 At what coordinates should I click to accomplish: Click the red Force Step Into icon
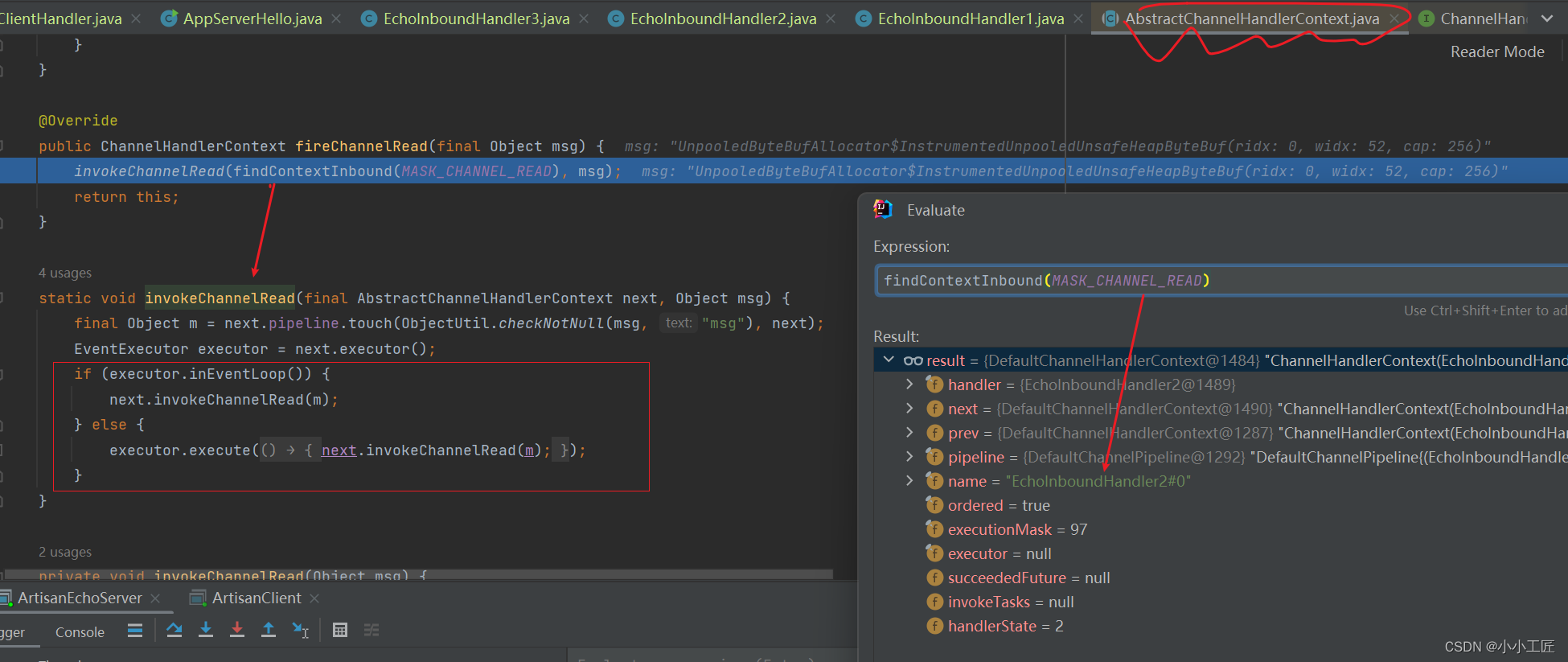pyautogui.click(x=237, y=630)
